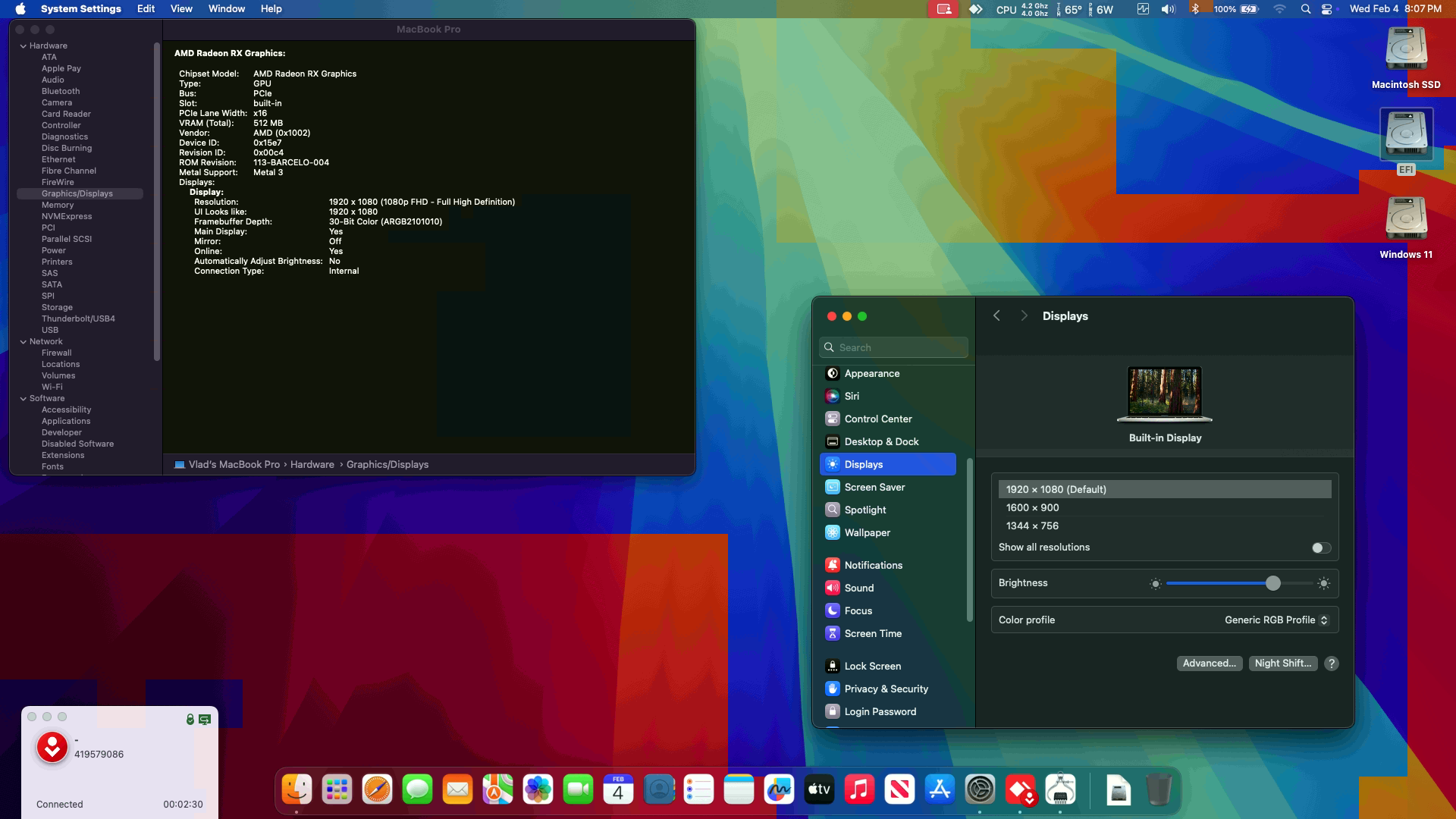Screen dimensions: 1456x819
Task: Open Photos from the Dock
Action: pyautogui.click(x=538, y=789)
